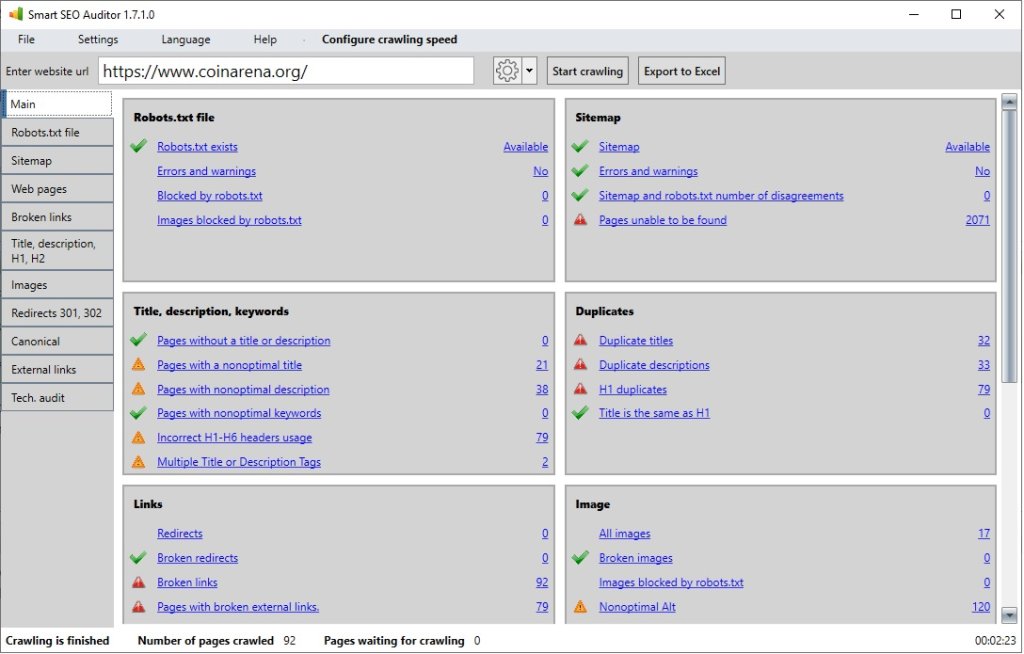Open the Settings menu
1024x654 pixels.
pos(98,40)
